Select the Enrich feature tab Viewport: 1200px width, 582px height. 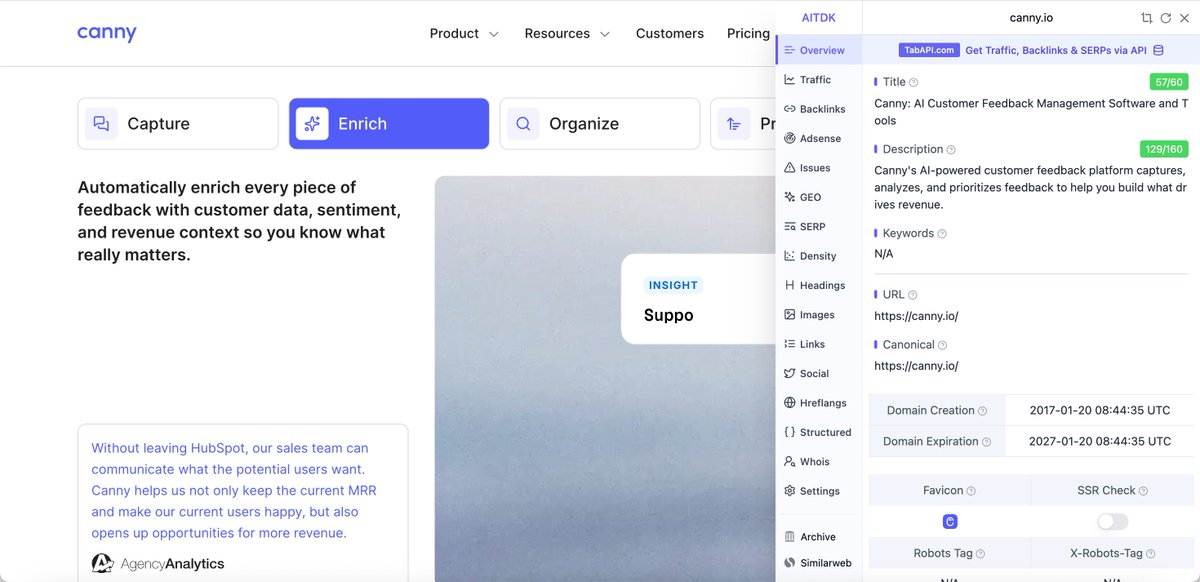click(389, 124)
